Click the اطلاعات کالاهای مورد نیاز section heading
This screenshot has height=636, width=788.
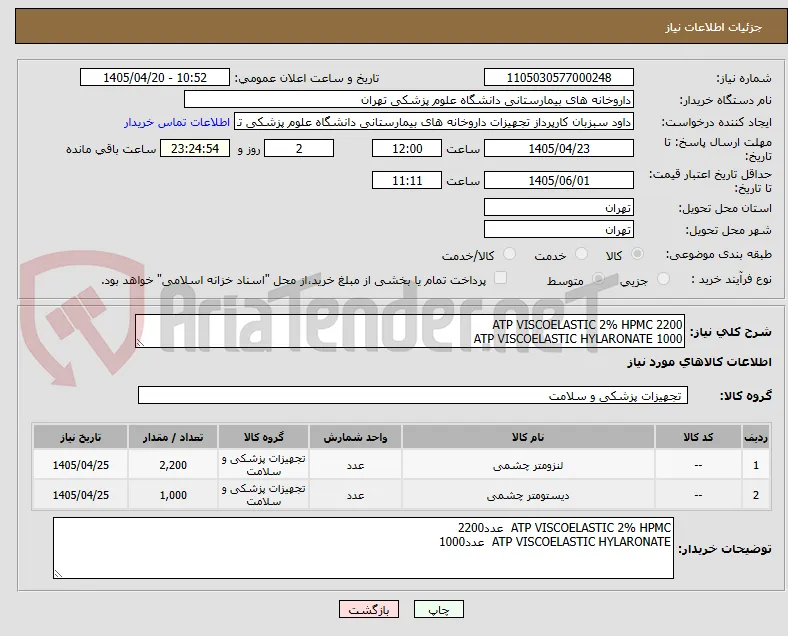click(x=699, y=362)
